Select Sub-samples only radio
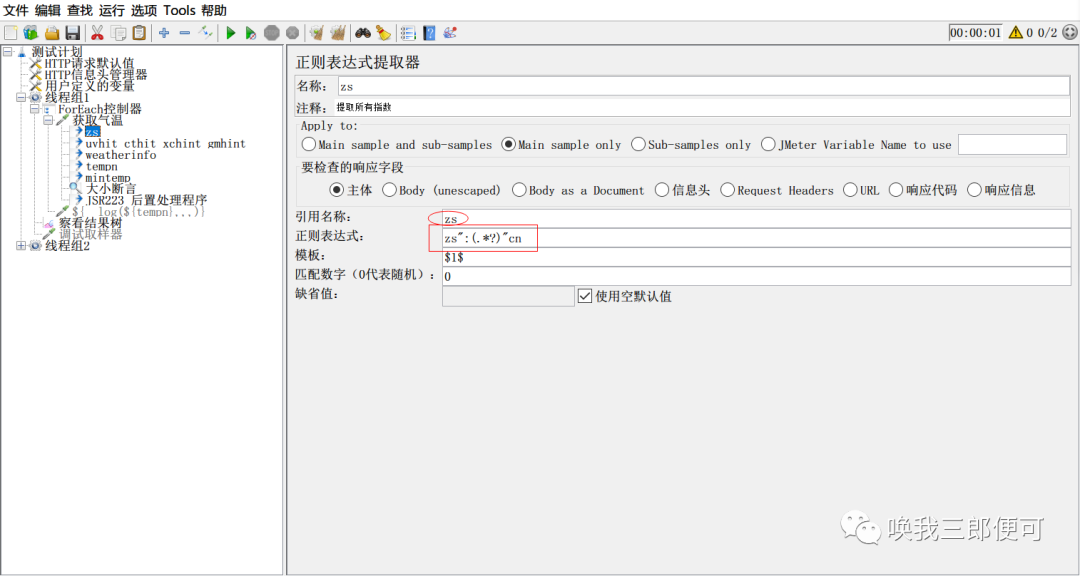The width and height of the screenshot is (1080, 576). click(x=638, y=145)
